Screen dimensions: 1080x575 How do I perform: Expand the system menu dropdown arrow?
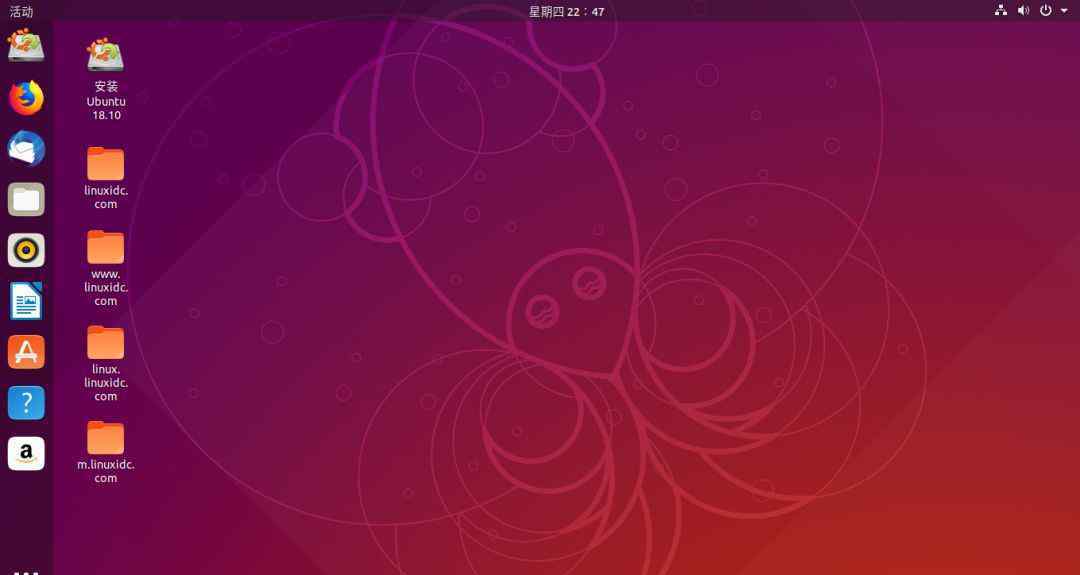coord(1064,11)
